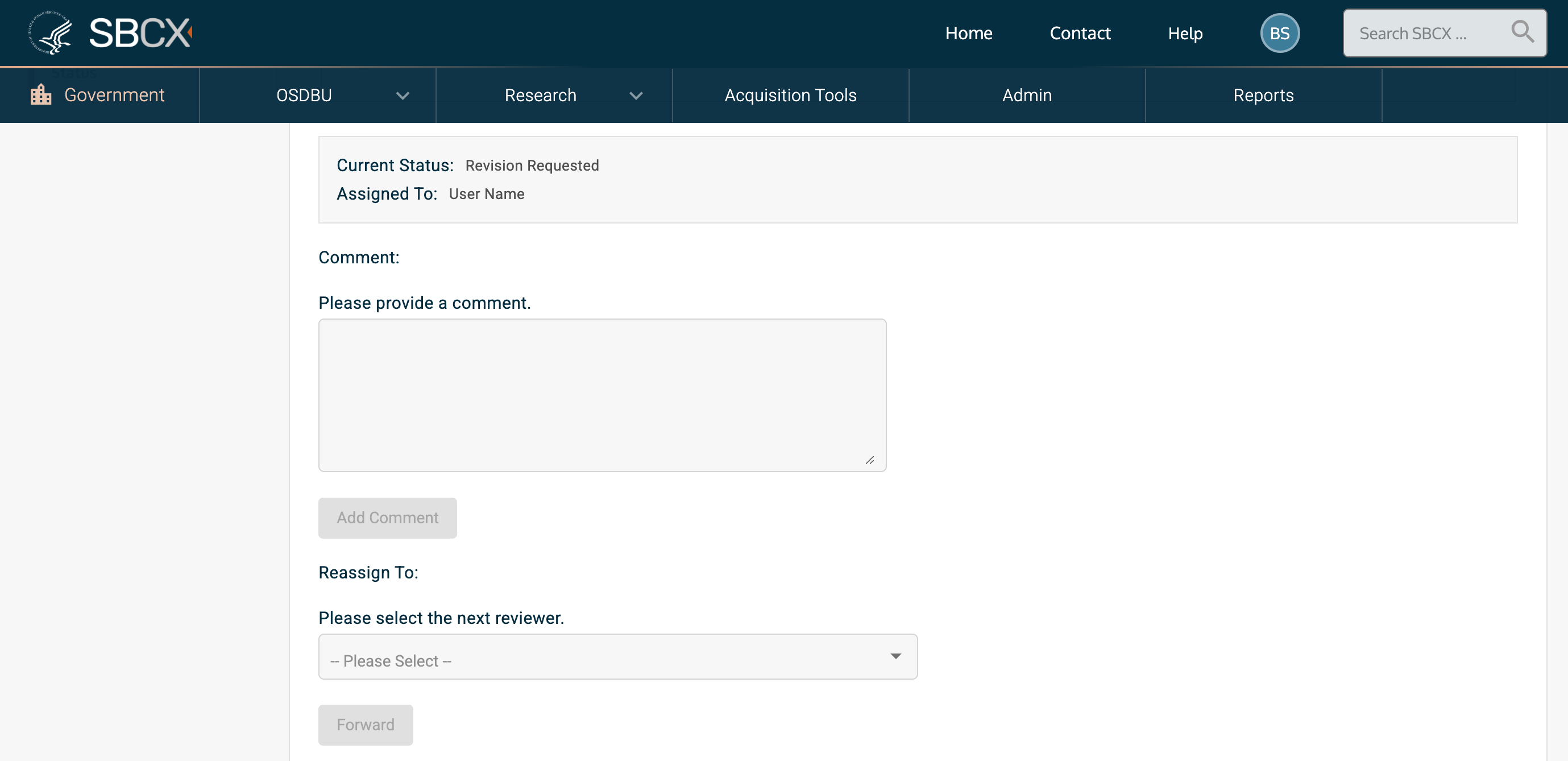Open the Contact link

point(1080,34)
